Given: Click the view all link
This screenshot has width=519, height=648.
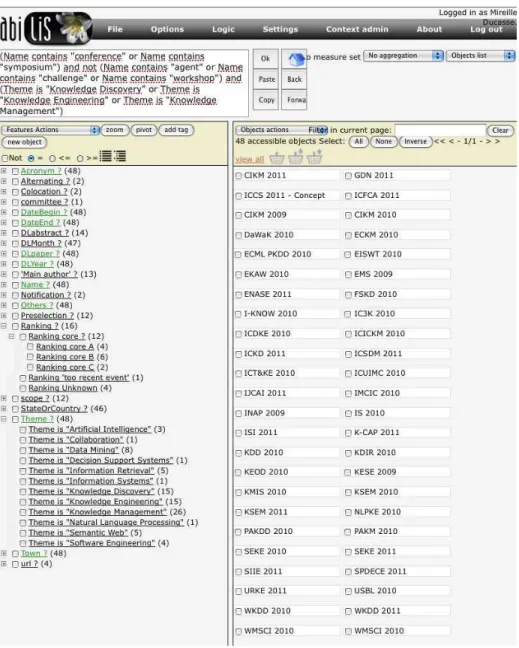Looking at the screenshot, I should click(250, 159).
